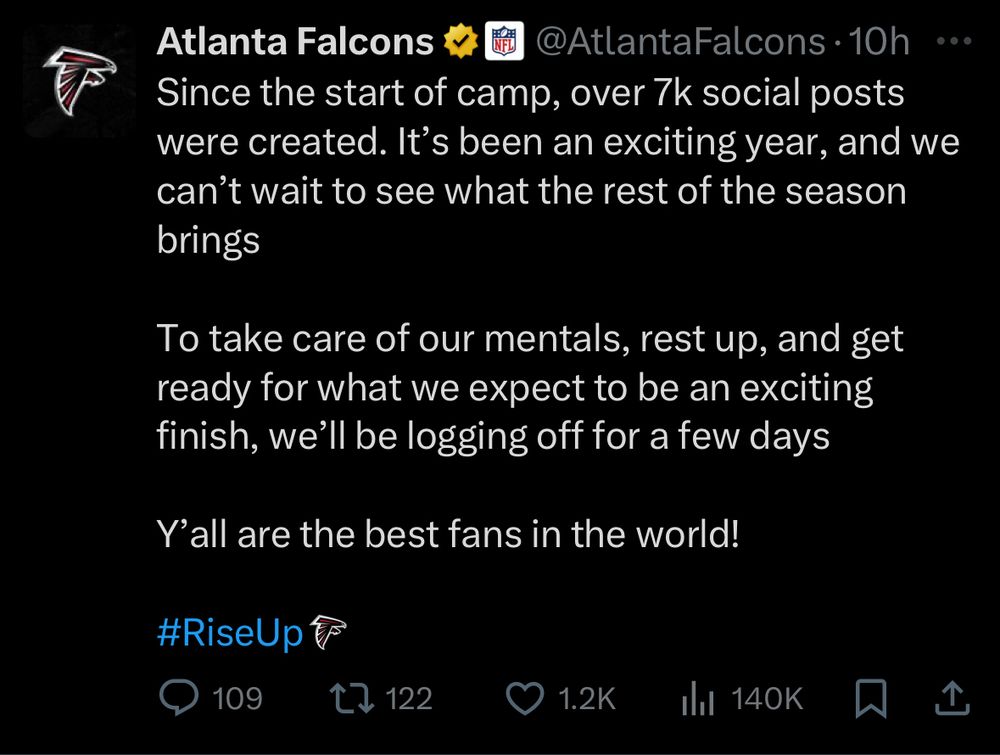Open the Atlanta Falcons profile avatar
This screenshot has height=755, width=1000.
tap(79, 80)
